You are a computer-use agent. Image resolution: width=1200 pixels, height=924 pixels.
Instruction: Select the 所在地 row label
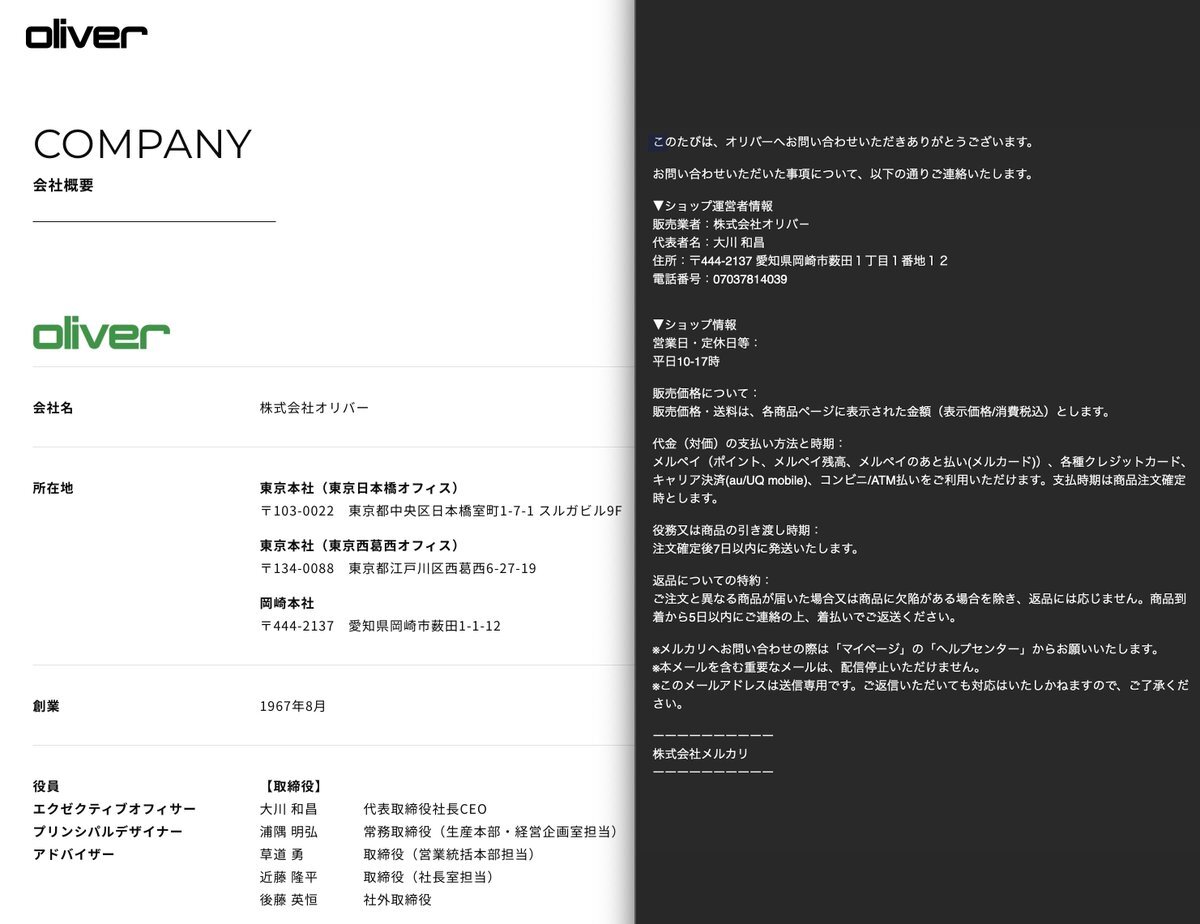pos(53,488)
